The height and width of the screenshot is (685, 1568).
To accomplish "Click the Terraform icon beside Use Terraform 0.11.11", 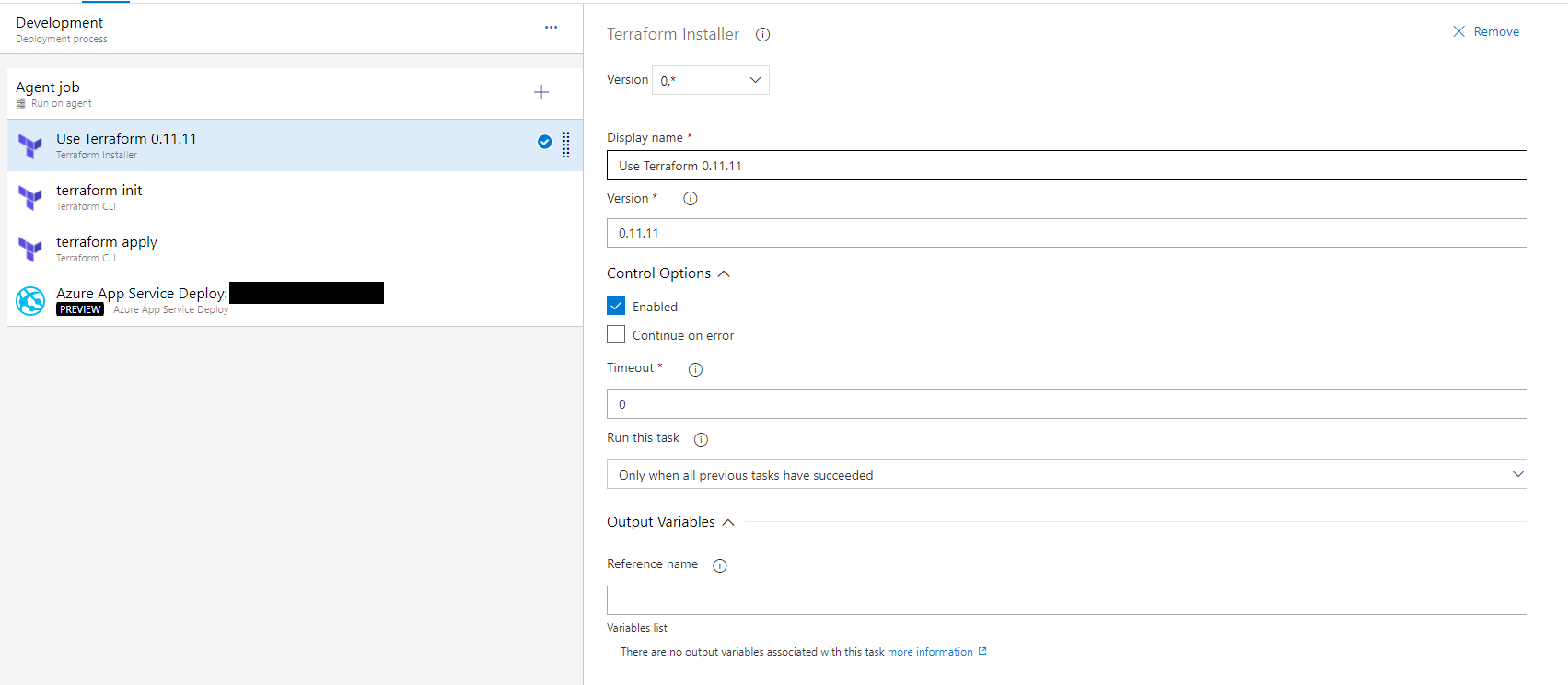I will click(30, 146).
